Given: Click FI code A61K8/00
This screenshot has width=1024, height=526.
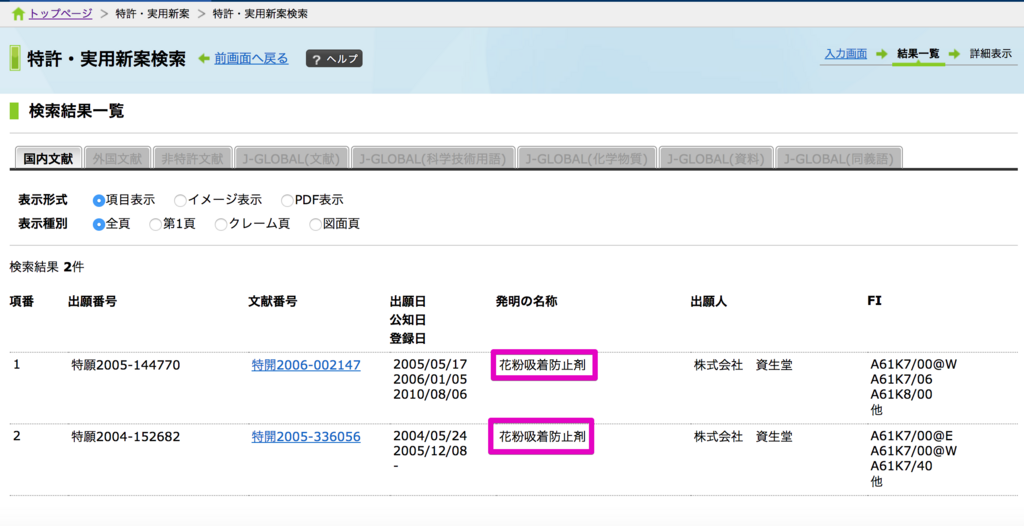Looking at the screenshot, I should pyautogui.click(x=901, y=395).
